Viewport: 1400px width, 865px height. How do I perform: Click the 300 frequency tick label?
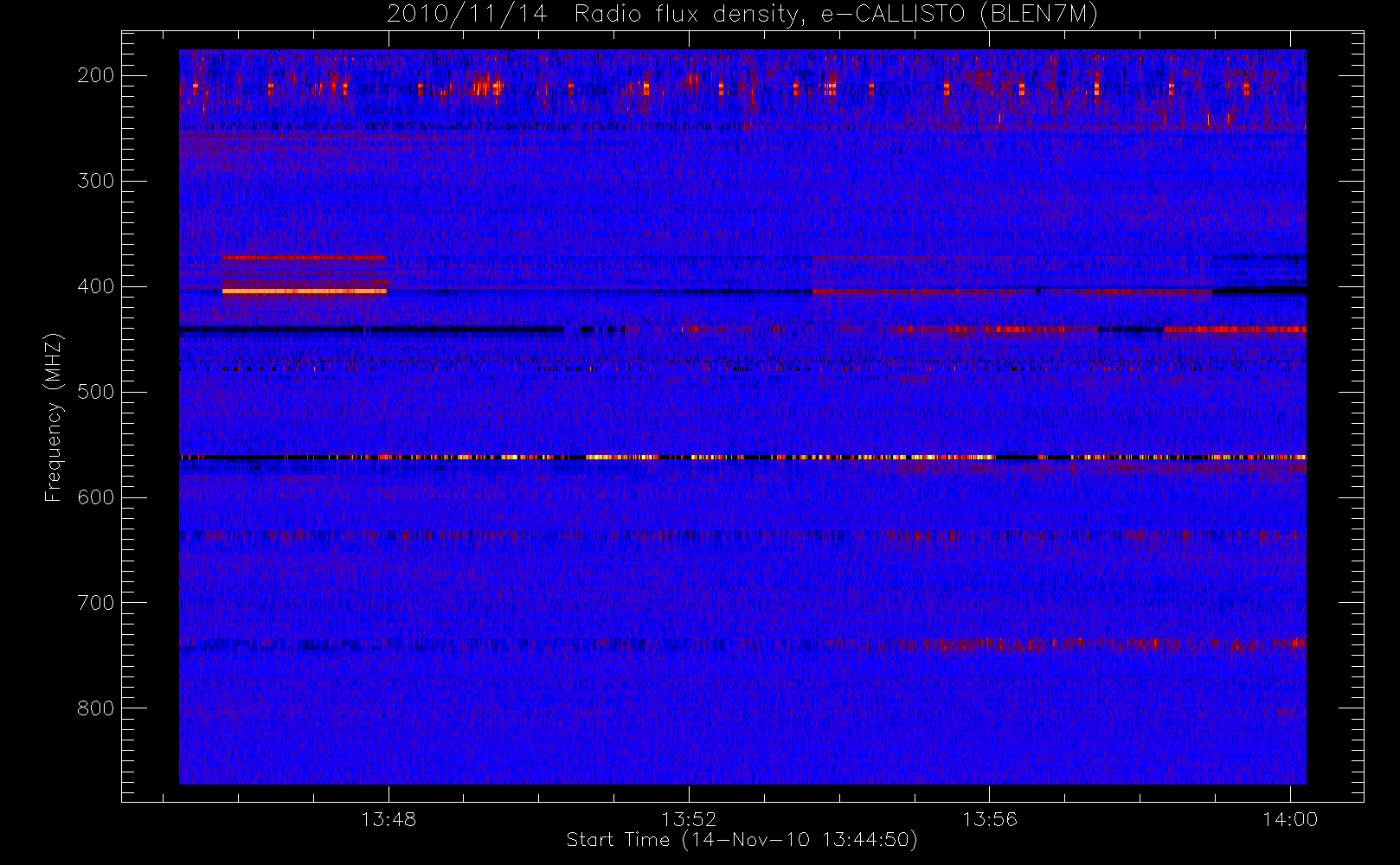pos(95,181)
